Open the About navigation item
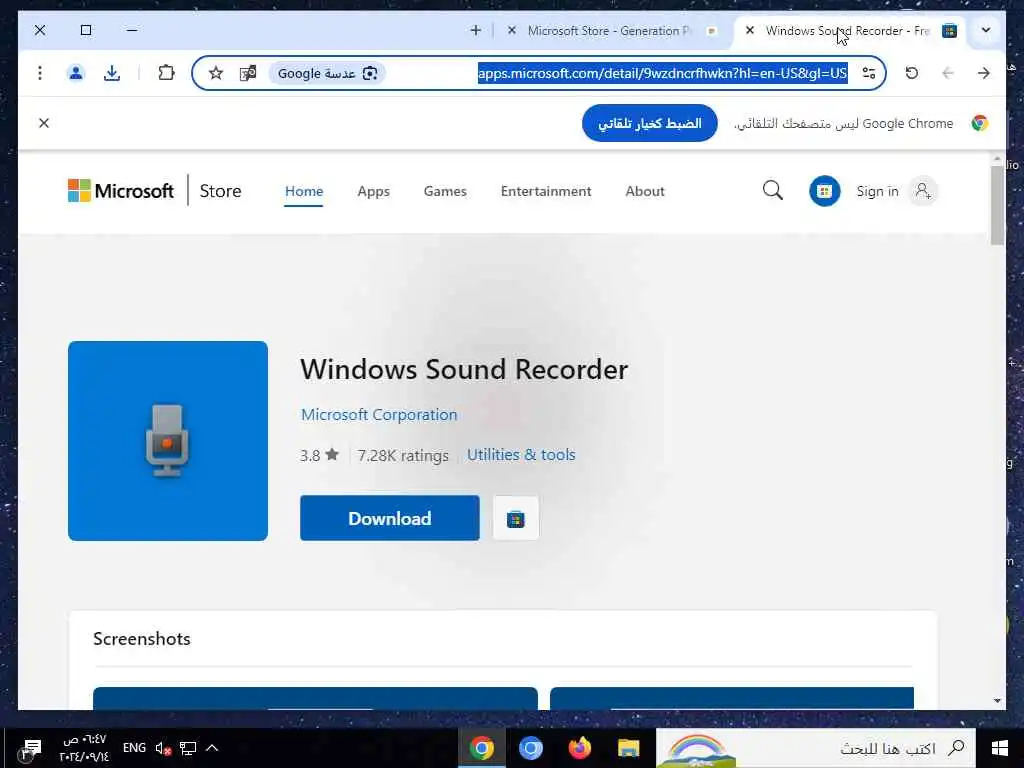The width and height of the screenshot is (1024, 768). point(645,191)
